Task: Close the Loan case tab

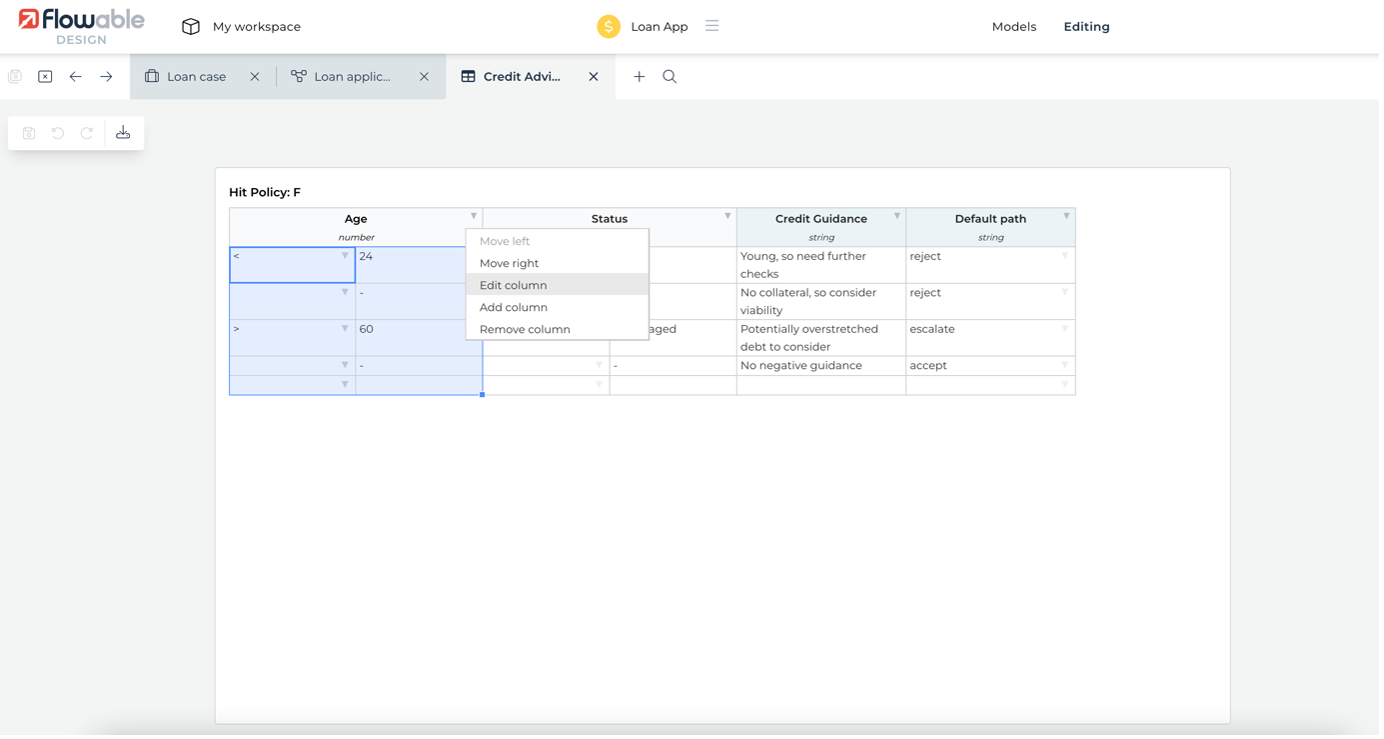Action: point(255,77)
